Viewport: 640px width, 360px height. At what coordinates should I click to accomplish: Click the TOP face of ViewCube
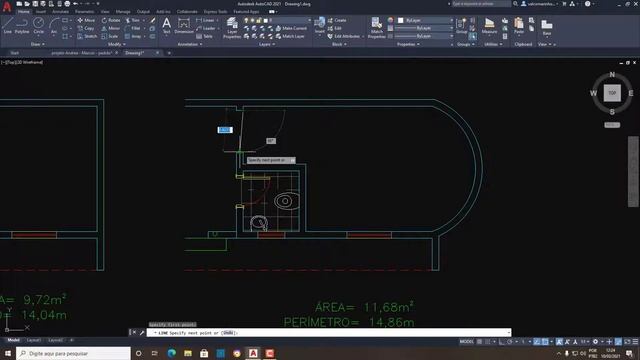point(612,93)
